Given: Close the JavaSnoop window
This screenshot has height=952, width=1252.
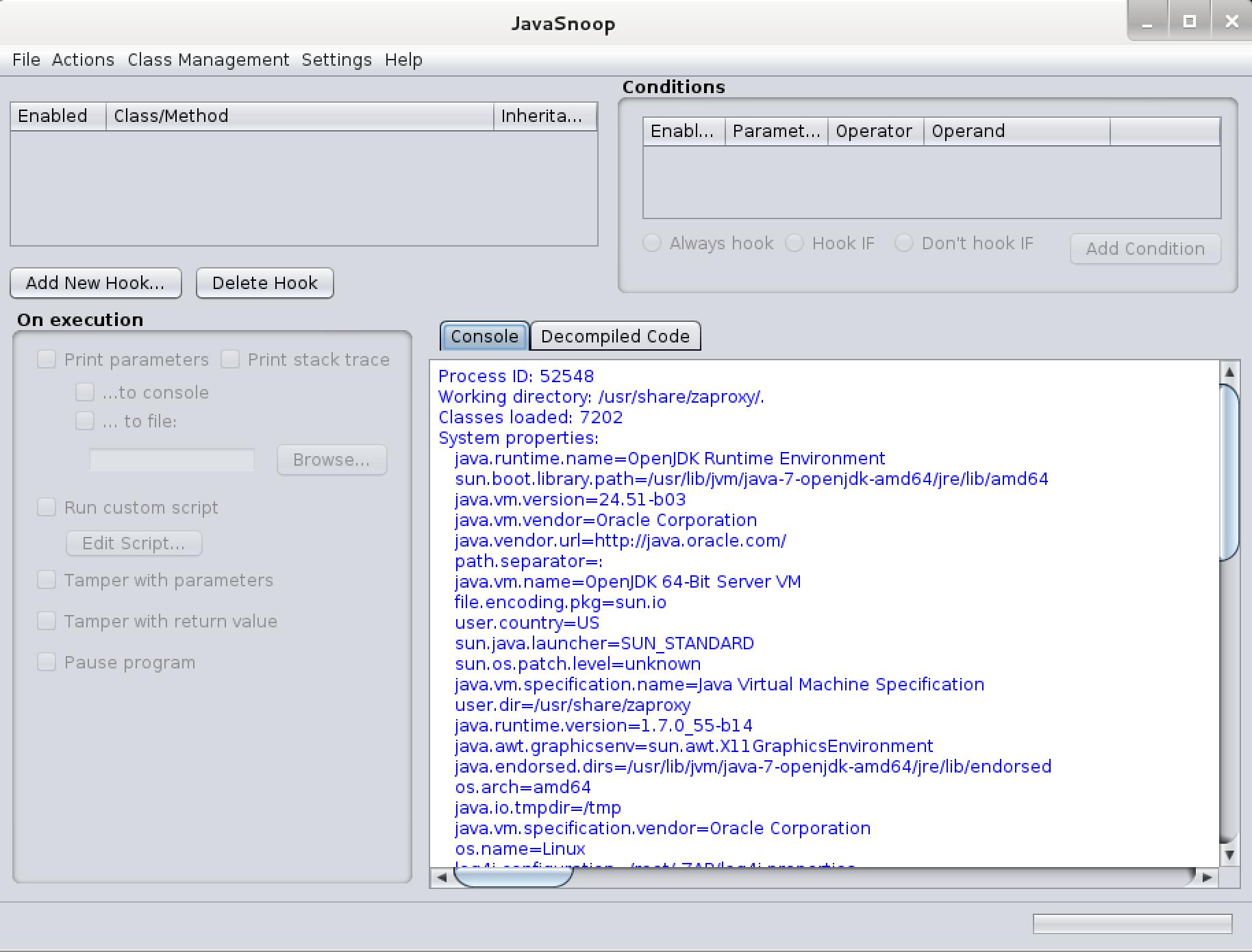Looking at the screenshot, I should coord(1231,22).
